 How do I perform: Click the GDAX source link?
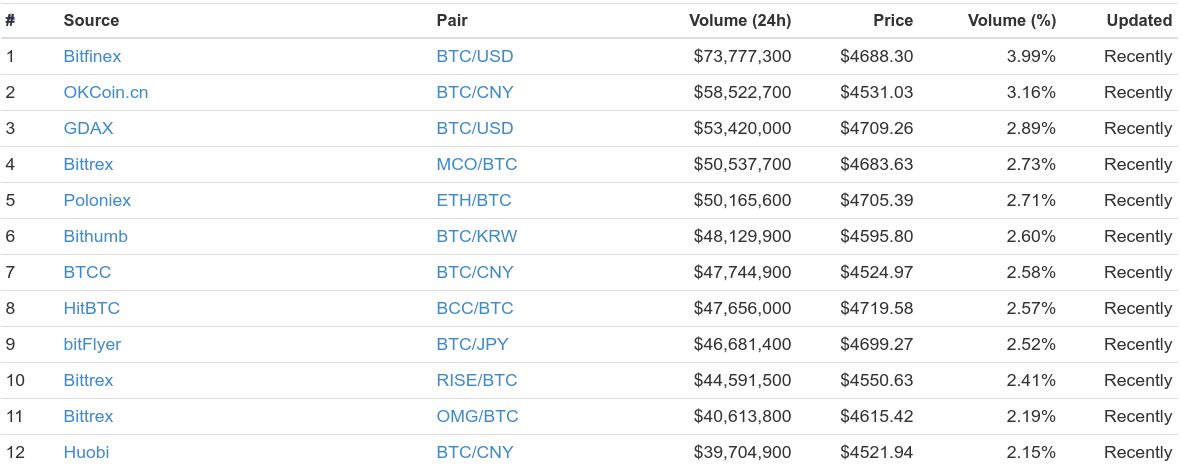(88, 128)
